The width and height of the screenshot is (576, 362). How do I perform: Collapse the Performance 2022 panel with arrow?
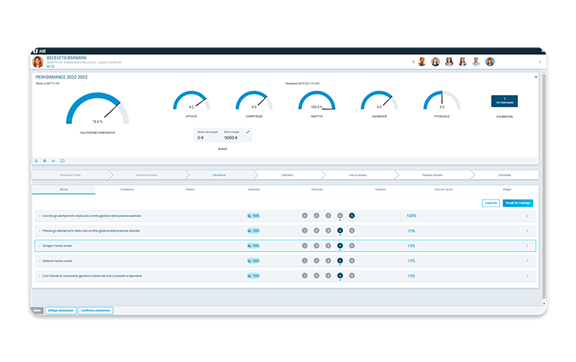coord(536,77)
